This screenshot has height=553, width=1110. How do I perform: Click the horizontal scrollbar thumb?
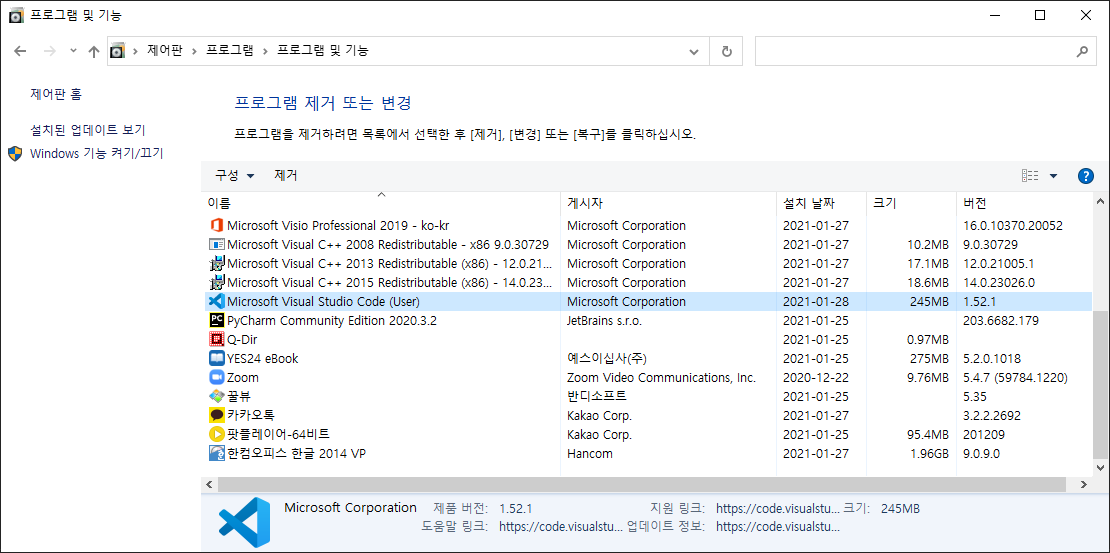tap(643, 484)
